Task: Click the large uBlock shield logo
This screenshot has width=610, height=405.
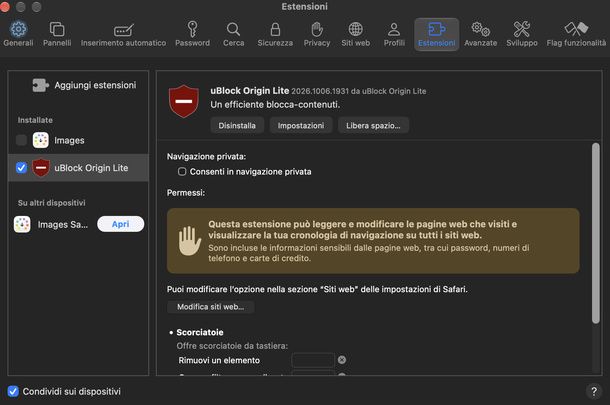Action: [184, 101]
